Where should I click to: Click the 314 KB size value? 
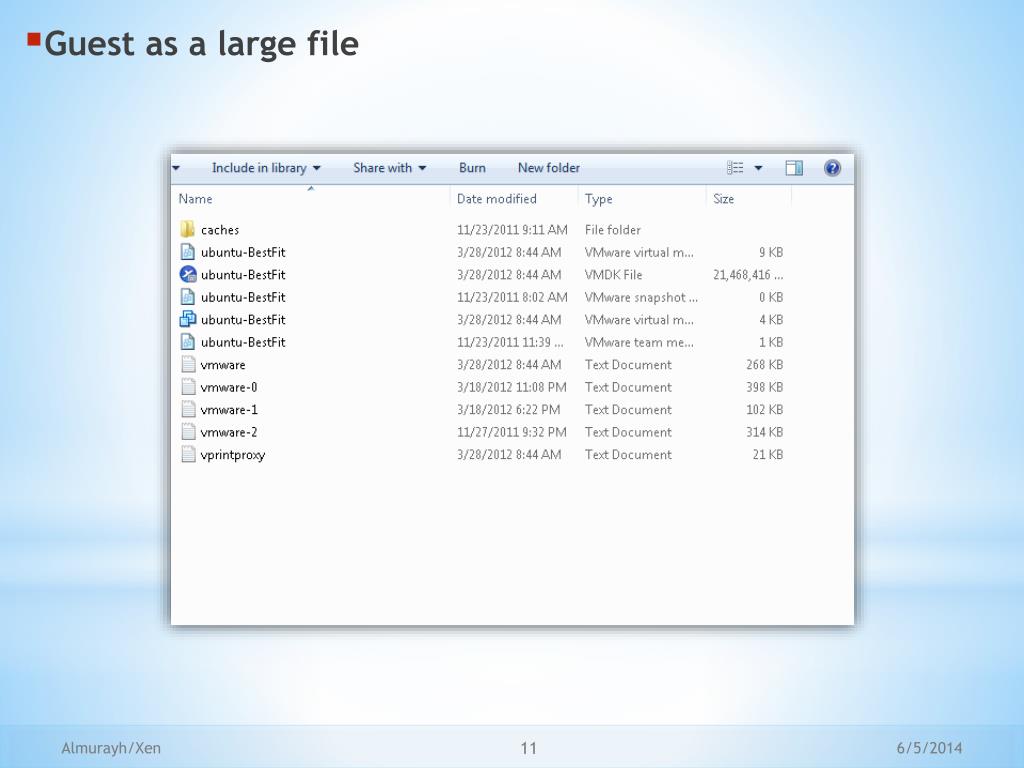(x=764, y=432)
